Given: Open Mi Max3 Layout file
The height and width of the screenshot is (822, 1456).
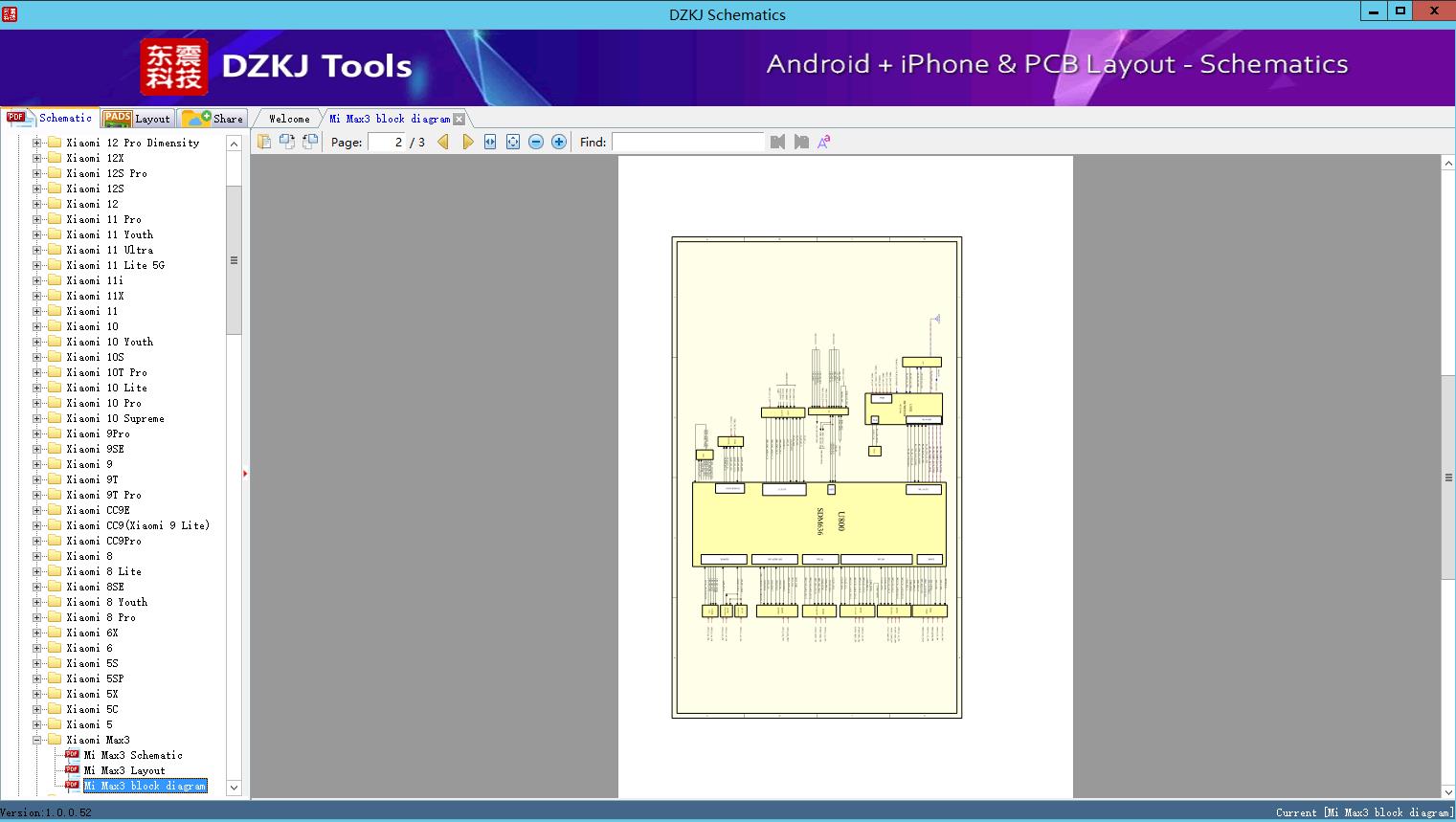Looking at the screenshot, I should point(124,770).
